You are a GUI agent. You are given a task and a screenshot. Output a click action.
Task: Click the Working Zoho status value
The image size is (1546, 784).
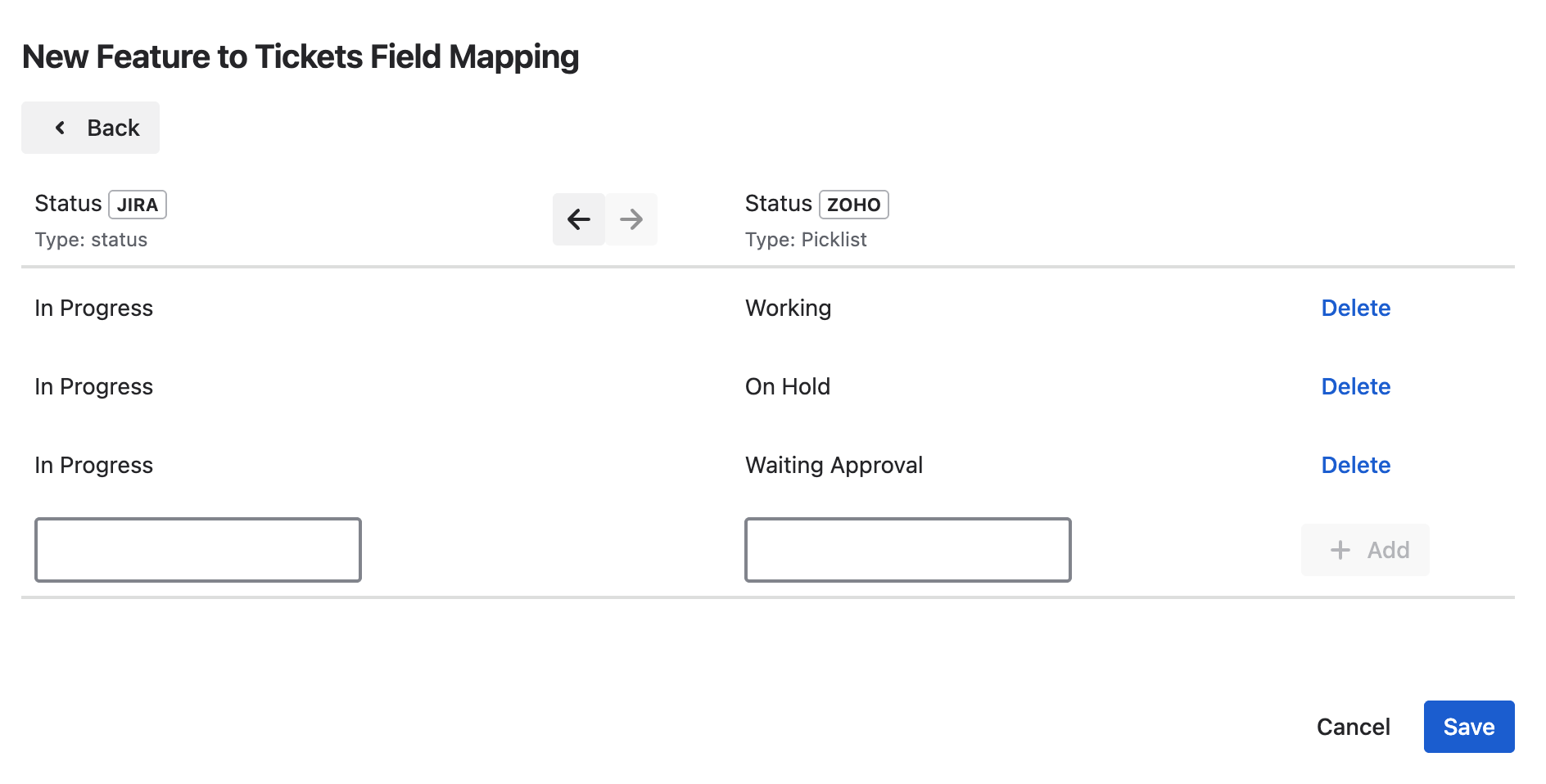(788, 308)
